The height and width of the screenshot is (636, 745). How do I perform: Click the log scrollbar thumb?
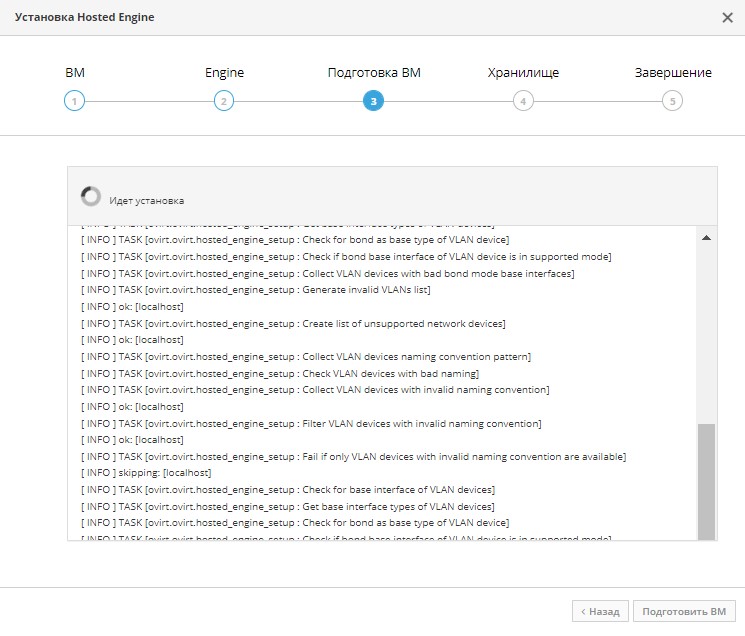click(707, 482)
